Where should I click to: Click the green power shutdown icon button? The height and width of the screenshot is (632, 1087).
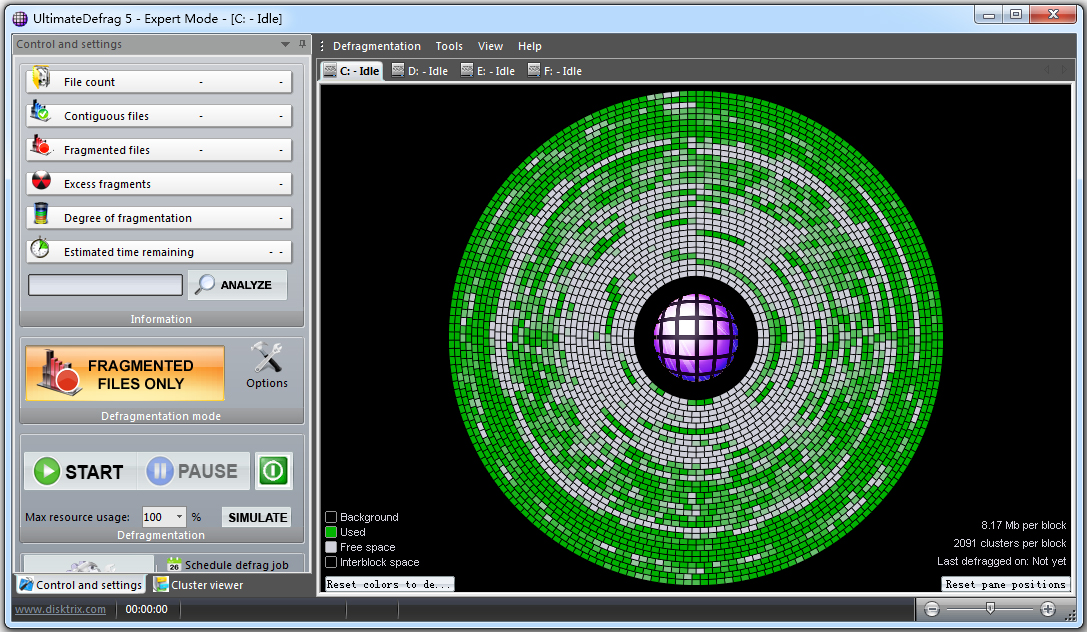(x=273, y=471)
